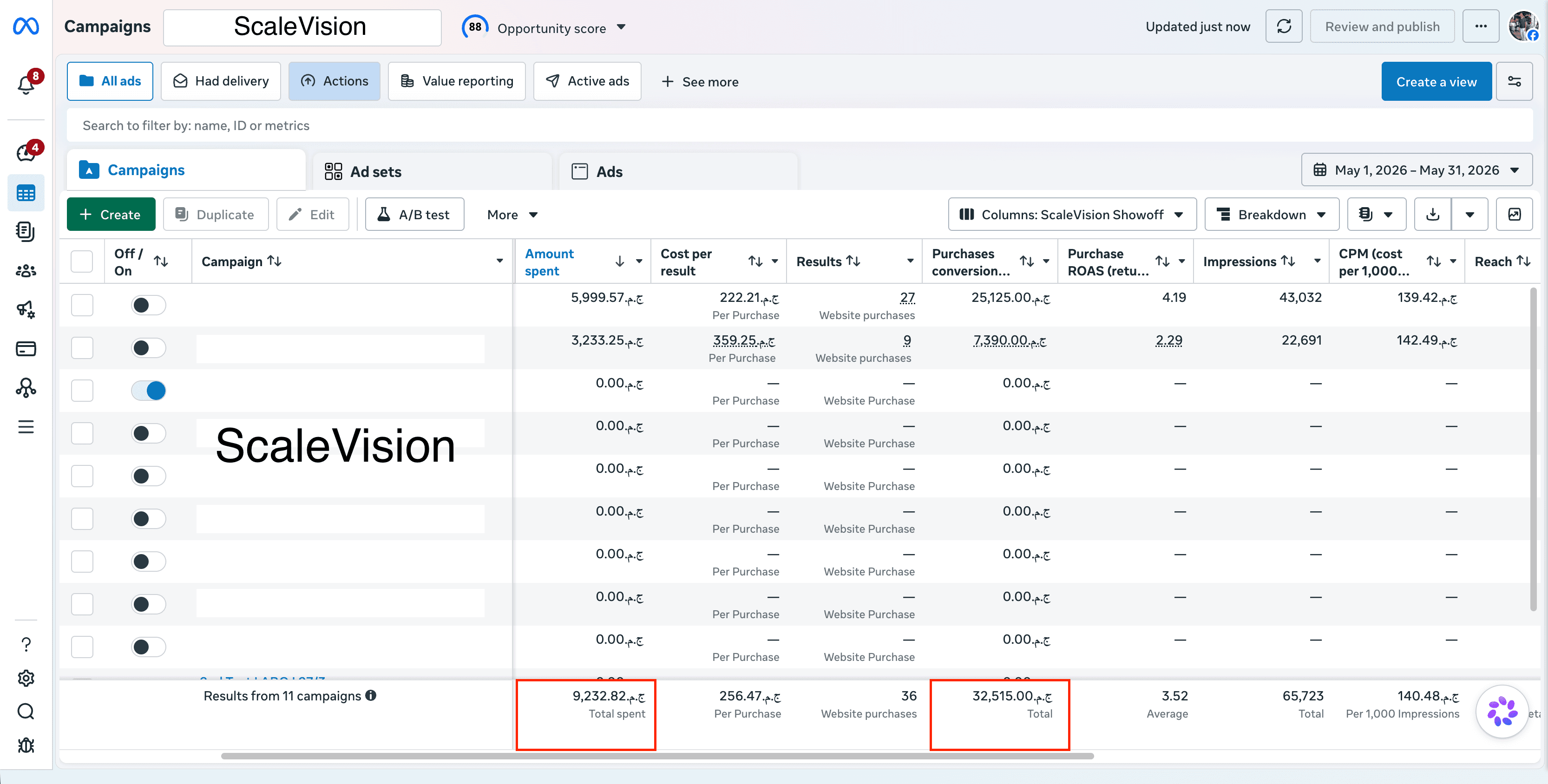
Task: Open Columns: ScaleVision Showoff dropdown
Action: click(x=1072, y=215)
